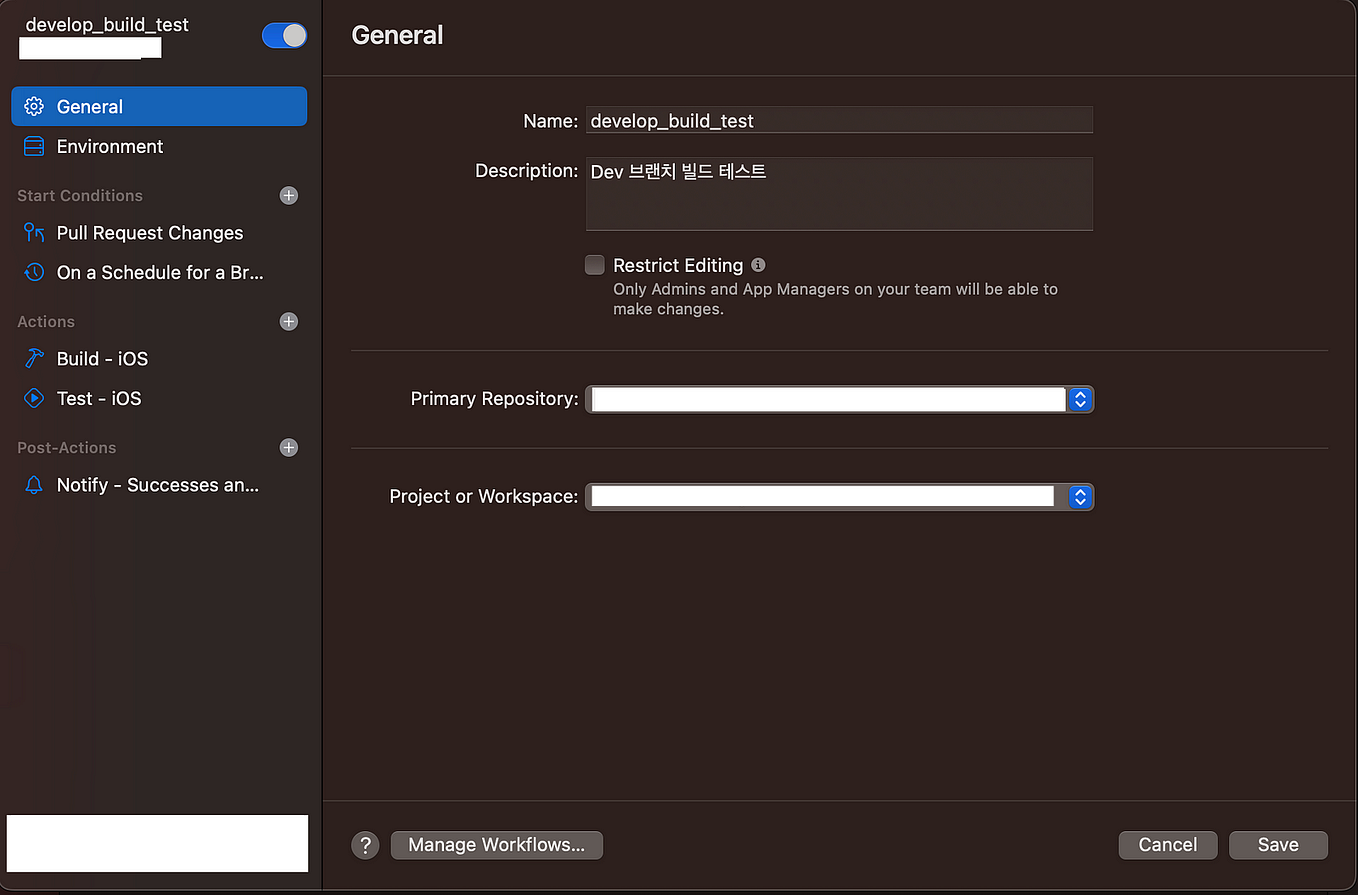1358x895 pixels.
Task: Switch to the Environment tab in the sidebar
Action: pos(110,146)
